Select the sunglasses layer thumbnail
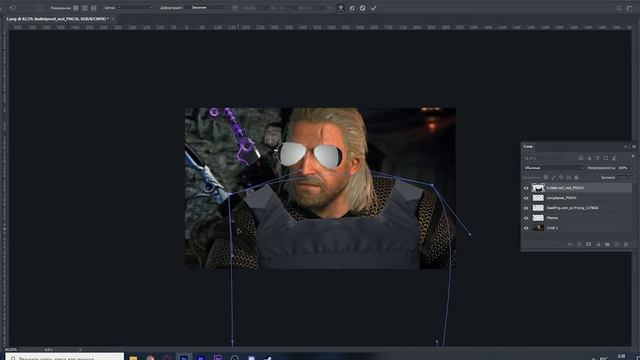Image resolution: width=640 pixels, height=360 pixels. coord(538,198)
